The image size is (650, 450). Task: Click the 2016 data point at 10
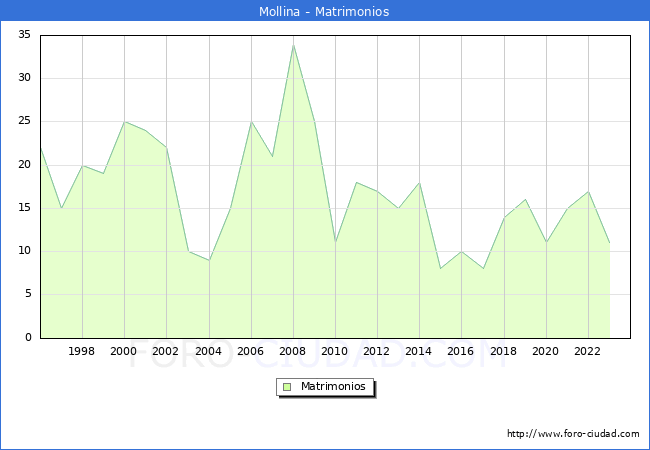pos(462,252)
